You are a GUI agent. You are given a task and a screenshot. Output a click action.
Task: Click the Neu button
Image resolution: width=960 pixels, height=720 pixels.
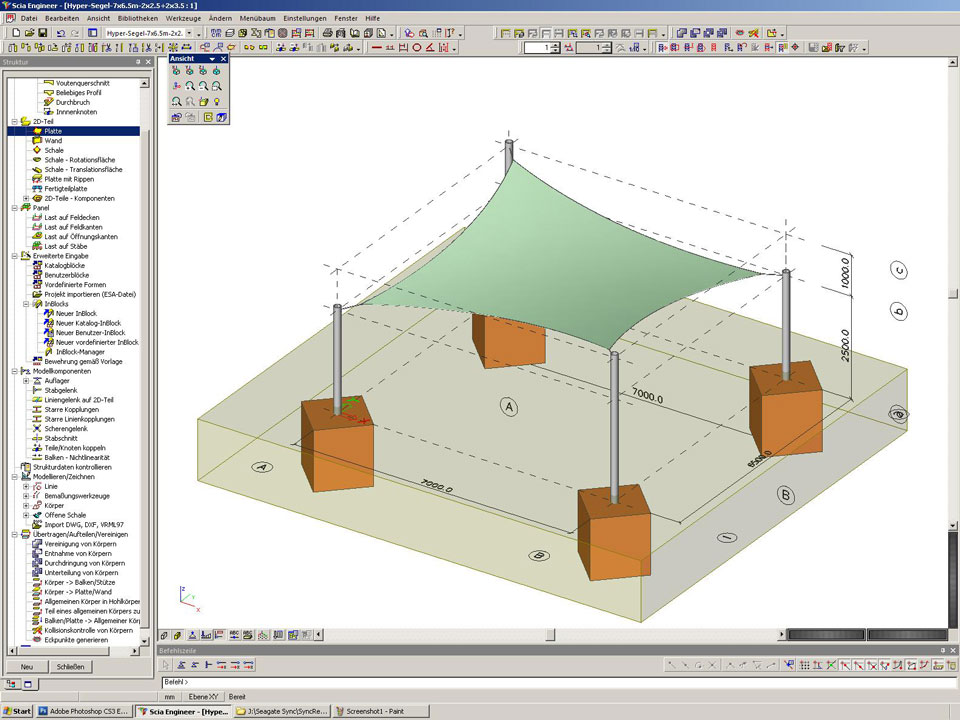coord(27,666)
